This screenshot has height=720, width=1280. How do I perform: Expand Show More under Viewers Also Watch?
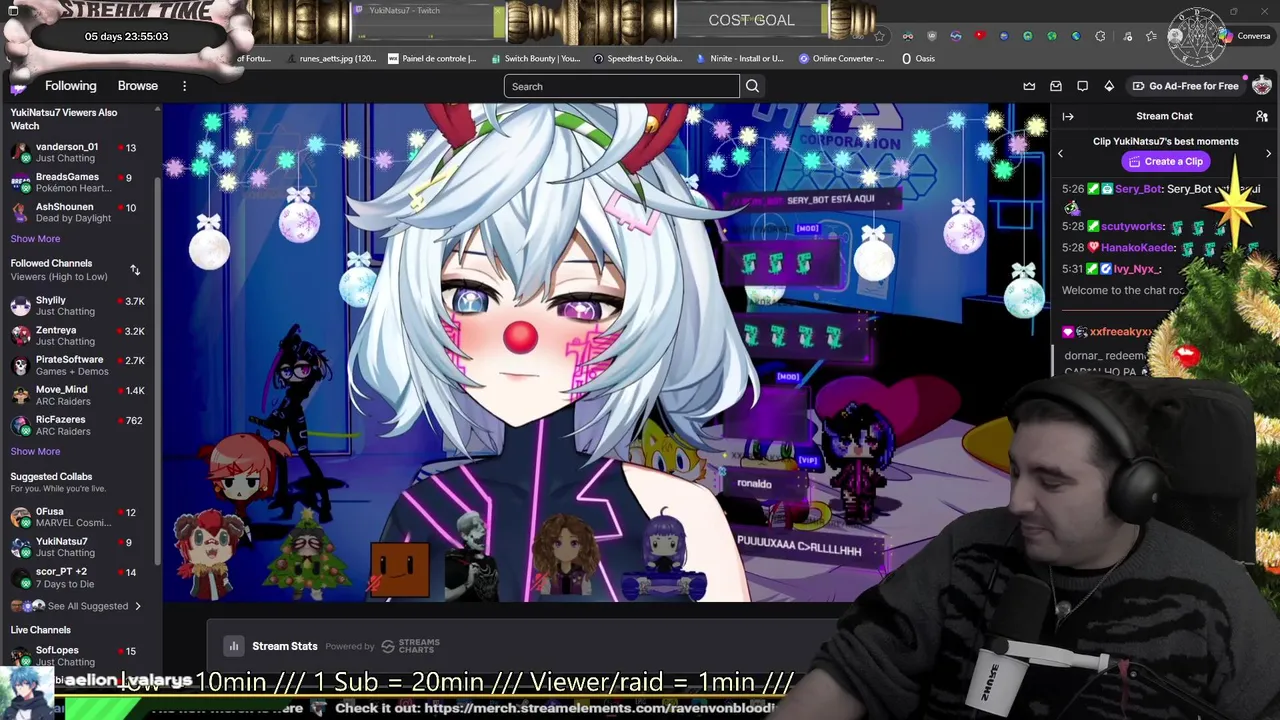35,239
